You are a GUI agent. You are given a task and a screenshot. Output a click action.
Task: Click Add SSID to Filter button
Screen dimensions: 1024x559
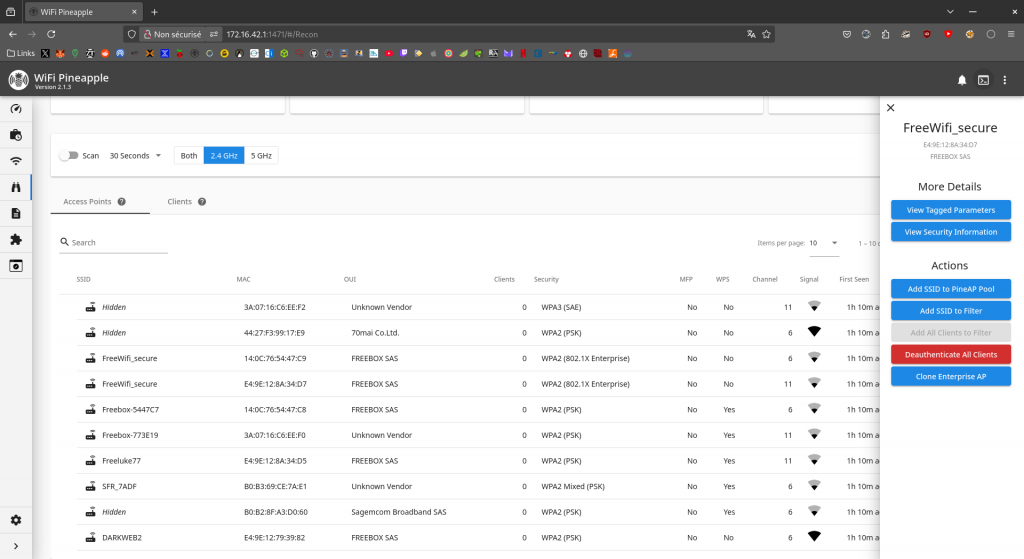click(x=951, y=311)
